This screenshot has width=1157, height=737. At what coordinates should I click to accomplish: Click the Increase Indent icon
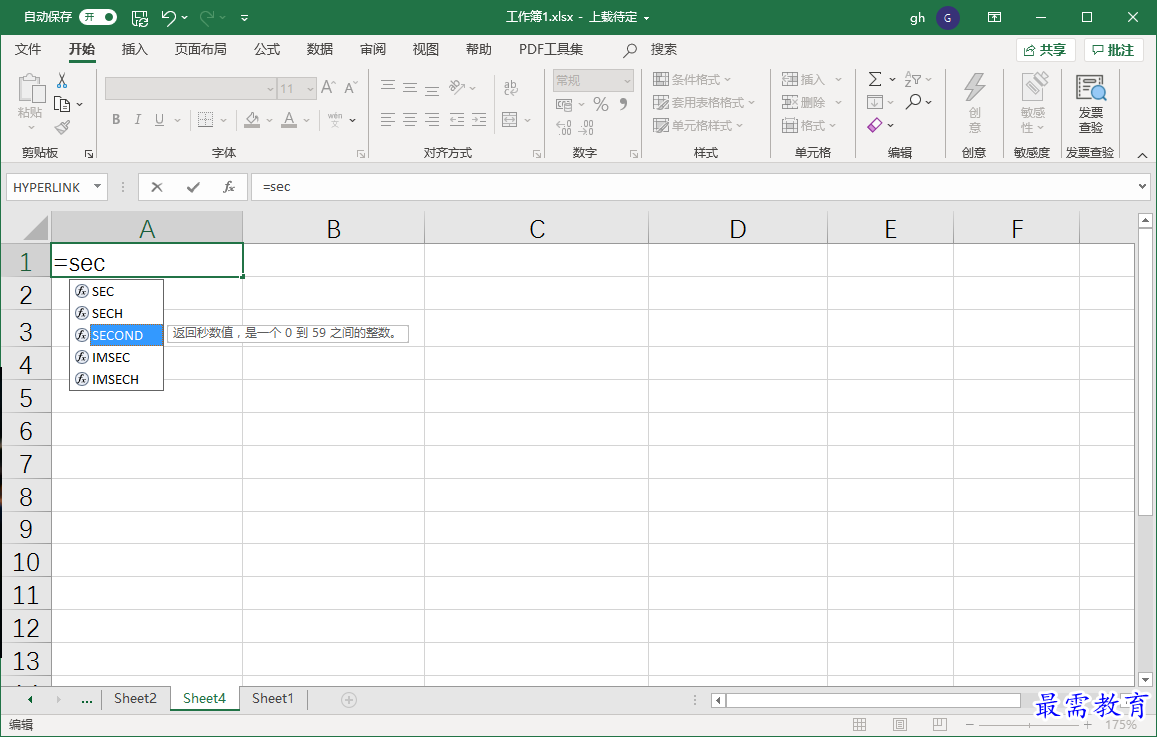click(479, 120)
